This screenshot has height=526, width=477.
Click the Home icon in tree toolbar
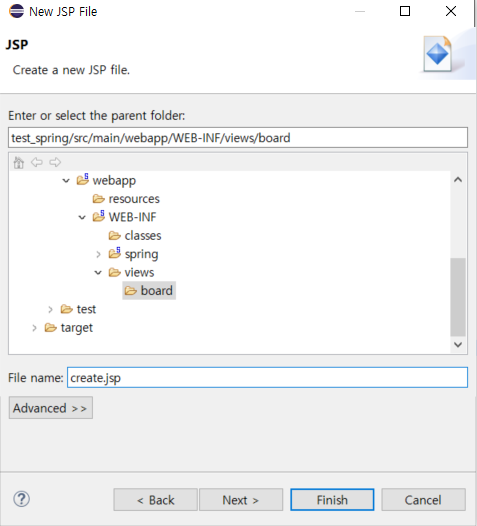point(19,163)
